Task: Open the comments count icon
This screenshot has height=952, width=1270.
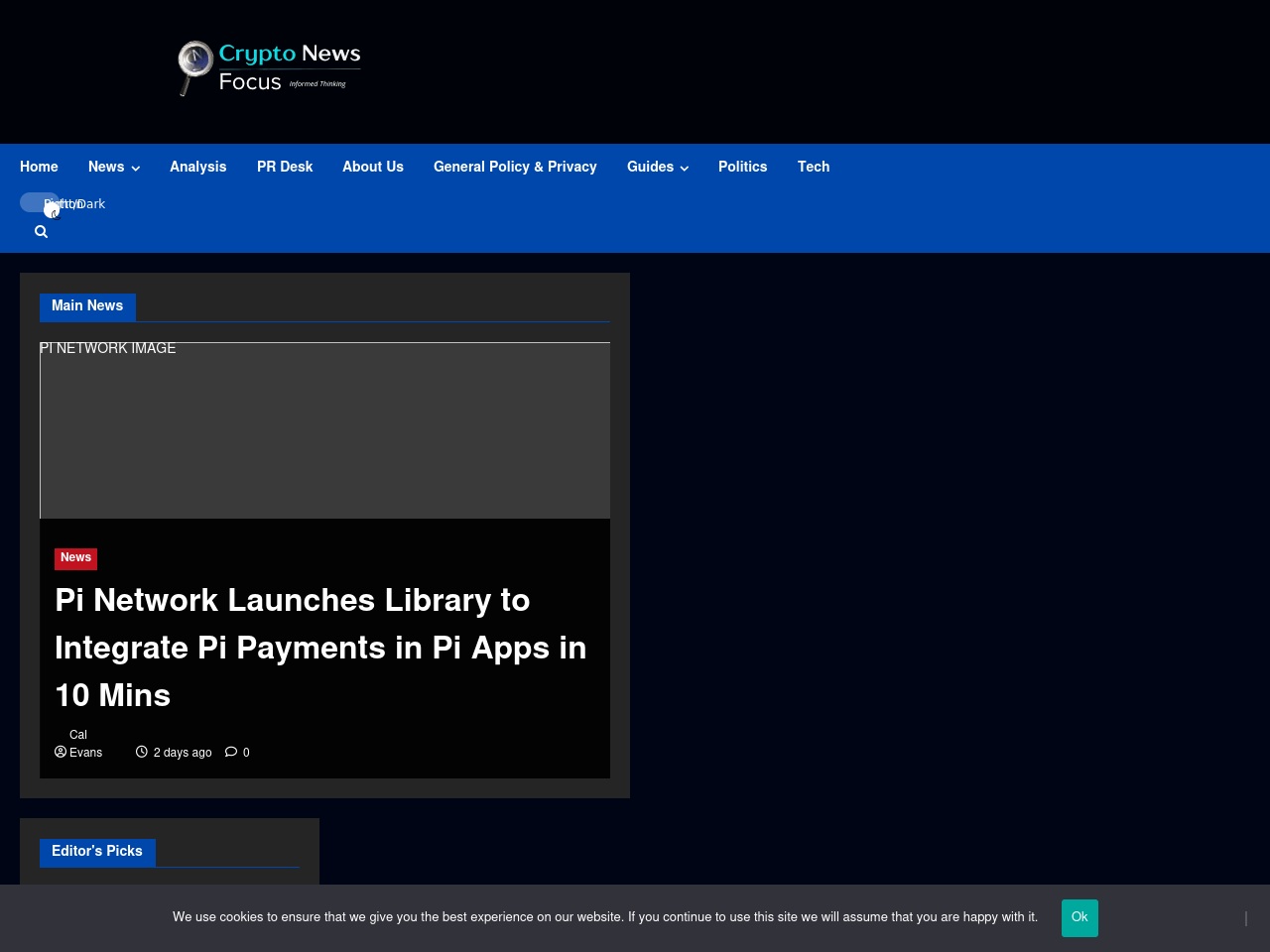Action: tap(231, 752)
